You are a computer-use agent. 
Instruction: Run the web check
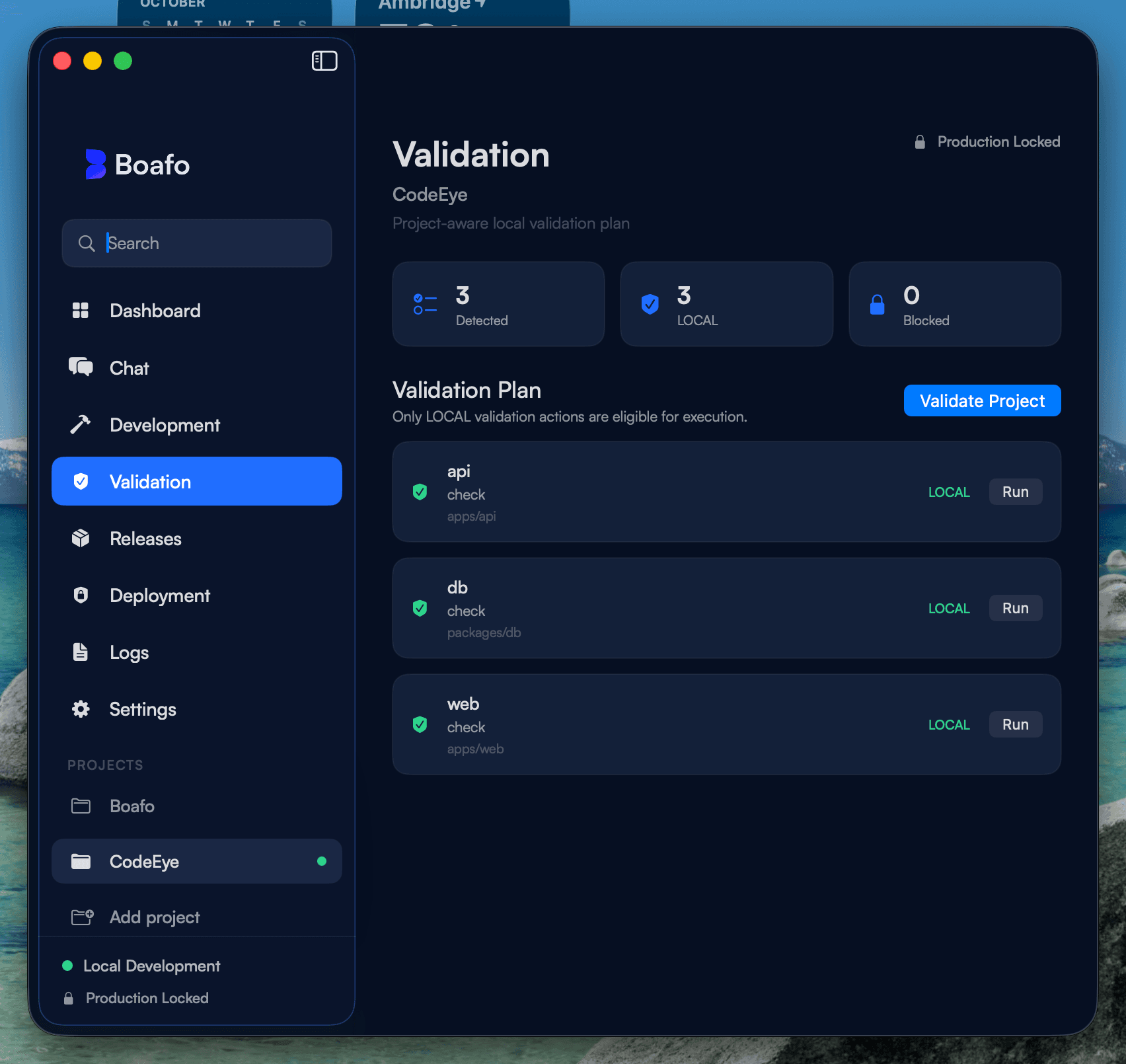click(1016, 724)
